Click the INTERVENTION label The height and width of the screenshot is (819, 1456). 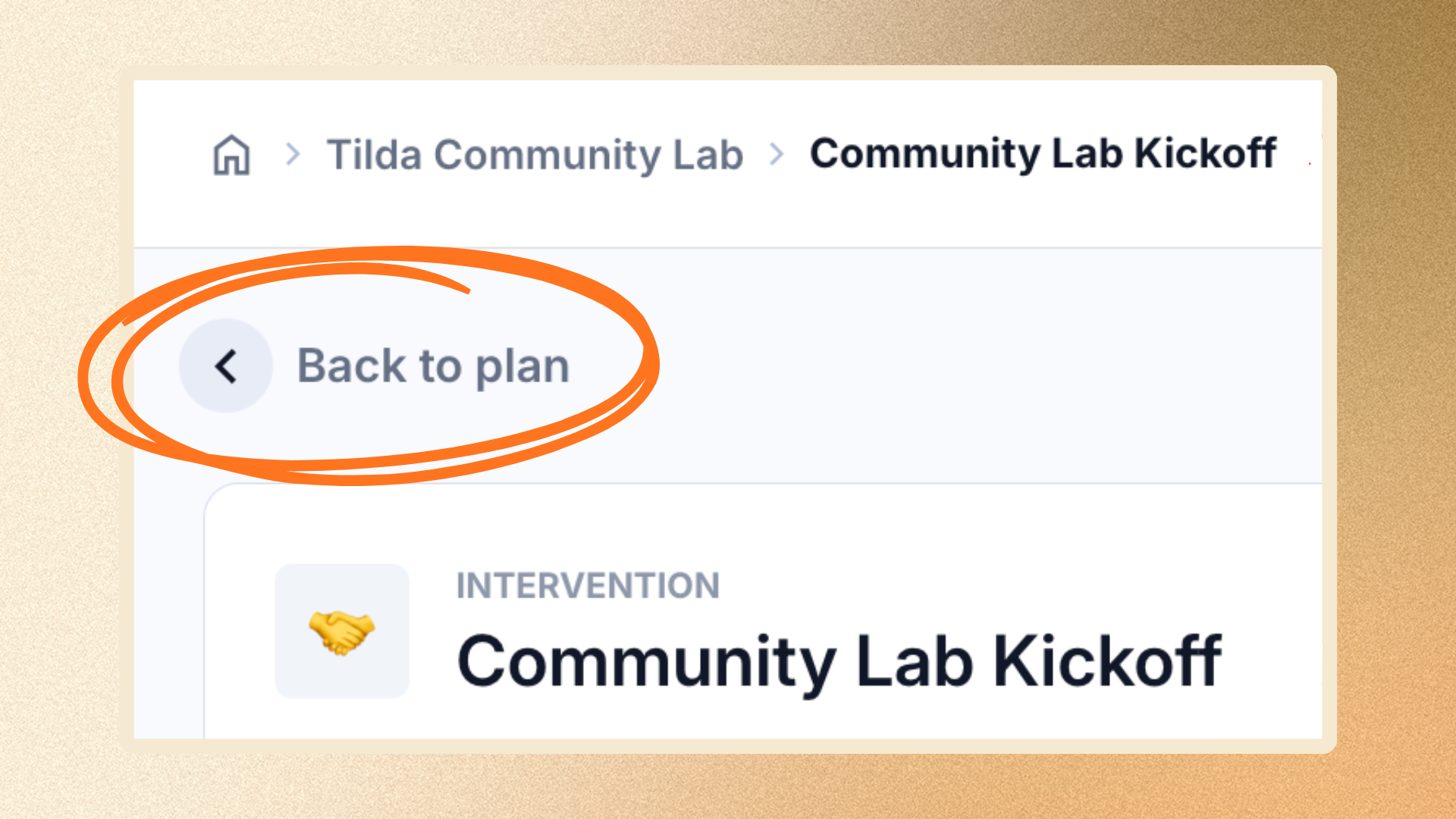point(588,585)
